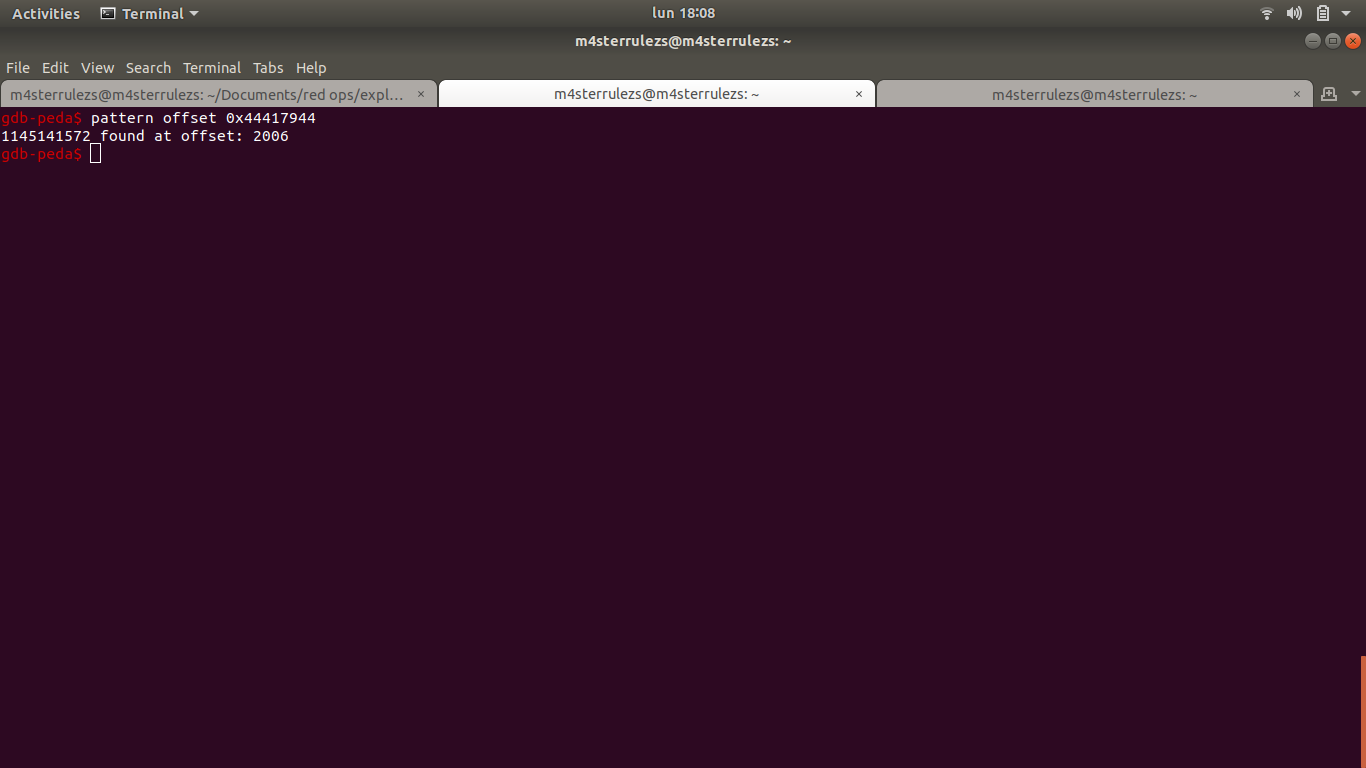Open the File menu
The image size is (1366, 768).
(18, 68)
